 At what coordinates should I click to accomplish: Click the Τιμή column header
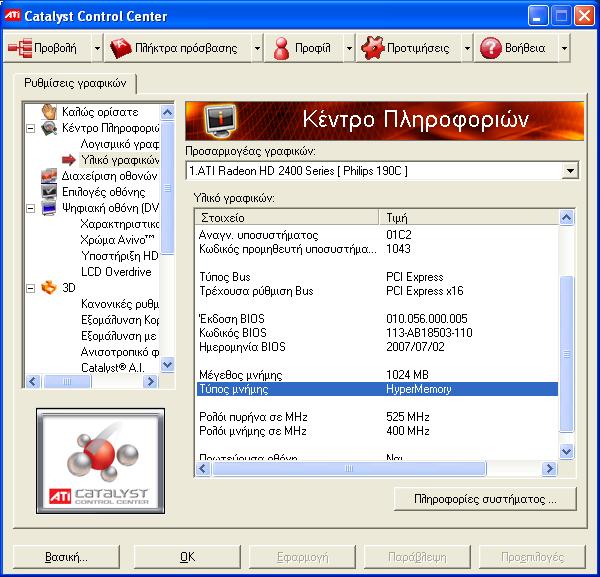point(468,217)
